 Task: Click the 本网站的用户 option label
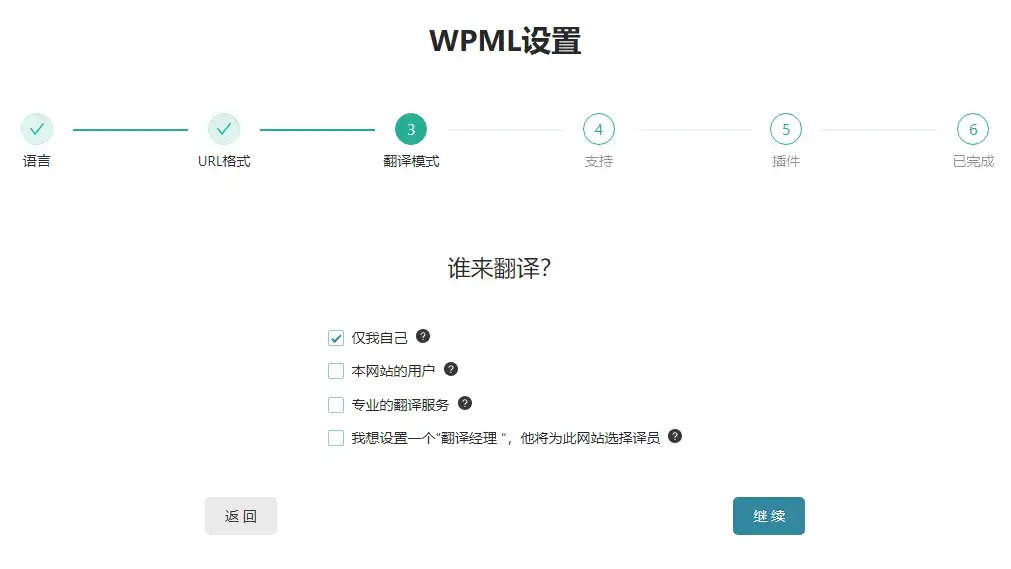click(393, 372)
